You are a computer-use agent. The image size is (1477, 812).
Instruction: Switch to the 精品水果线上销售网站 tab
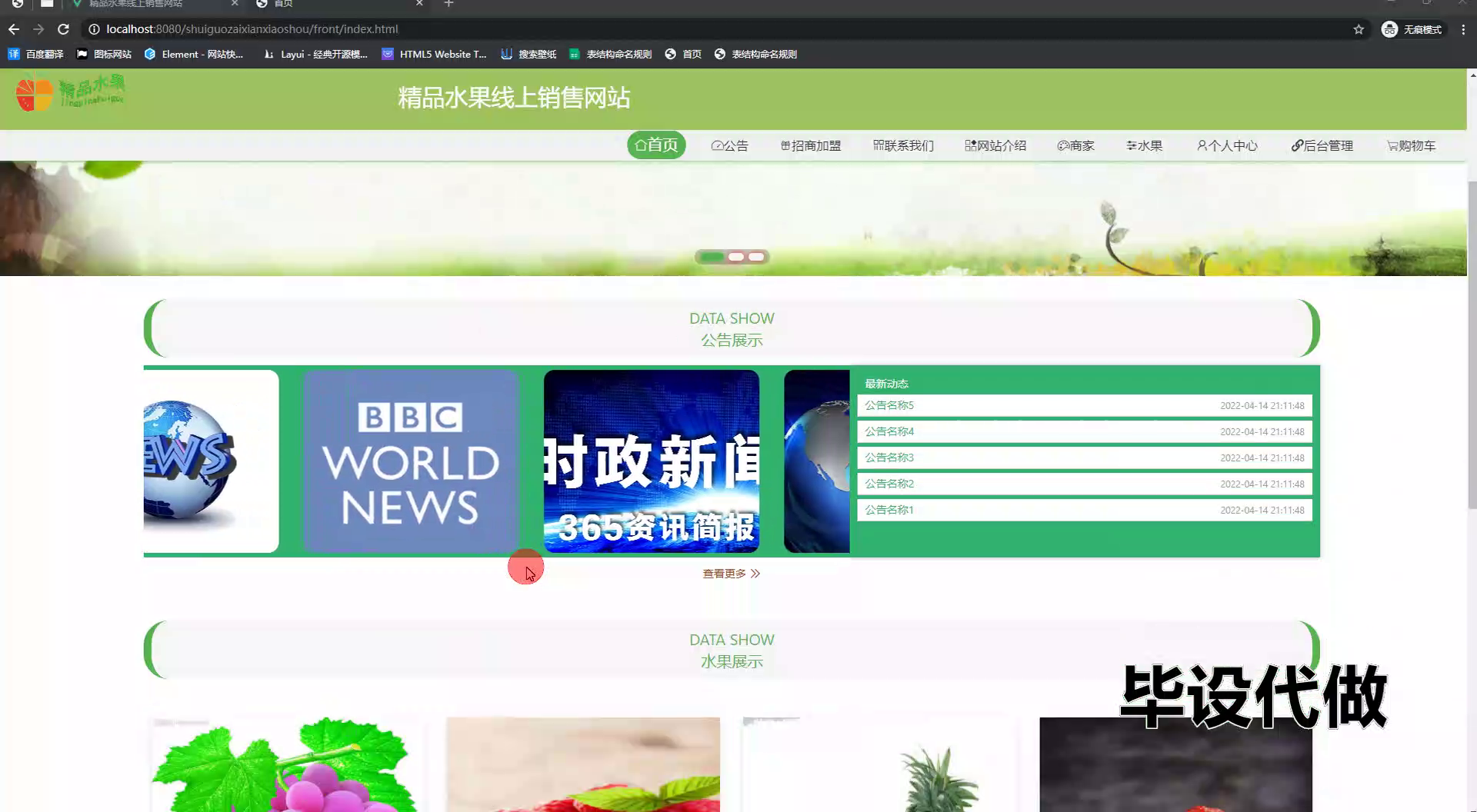coord(154,4)
